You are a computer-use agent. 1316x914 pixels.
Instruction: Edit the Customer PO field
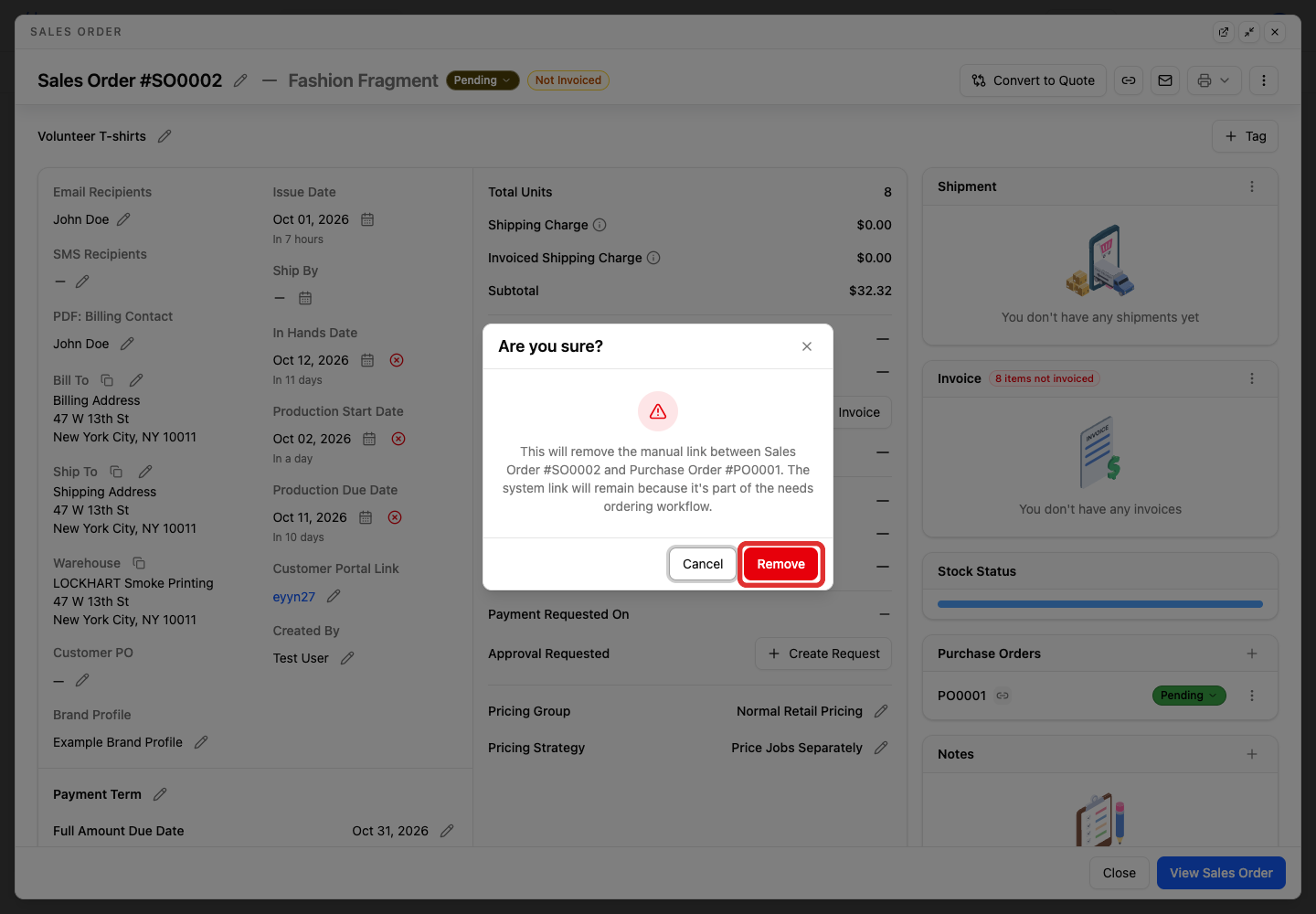(x=82, y=680)
